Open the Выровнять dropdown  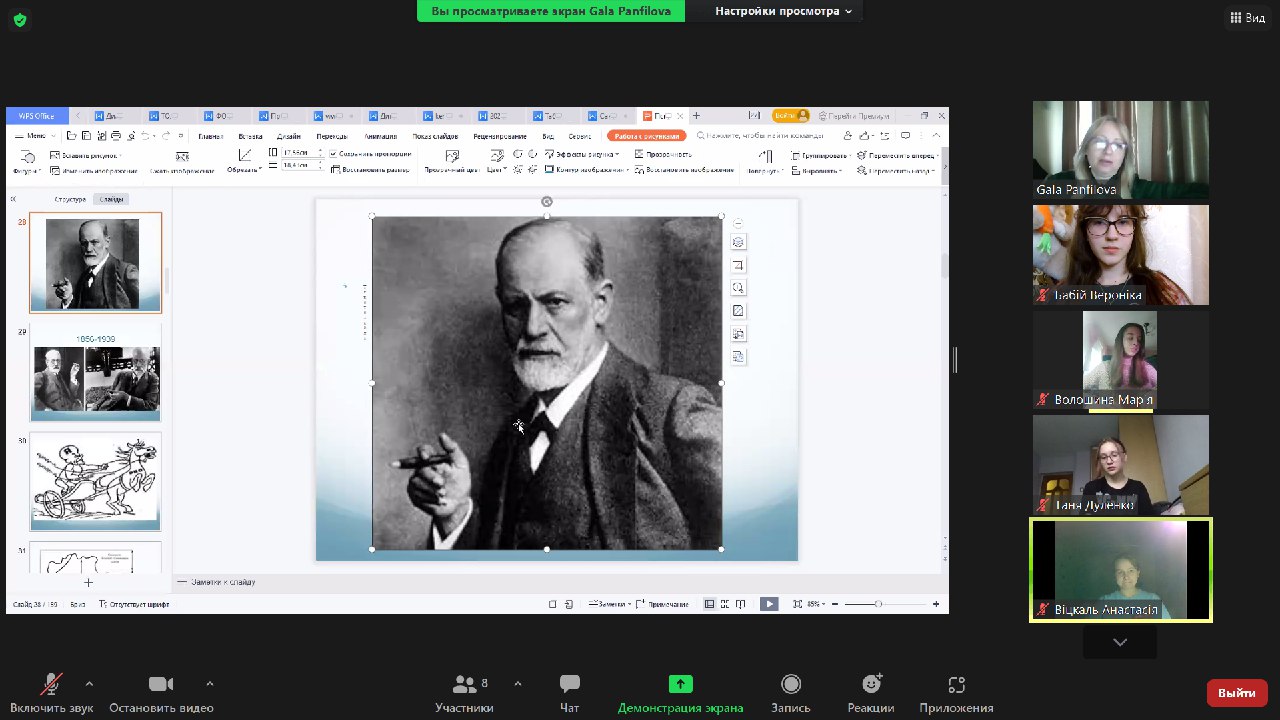[x=815, y=171]
